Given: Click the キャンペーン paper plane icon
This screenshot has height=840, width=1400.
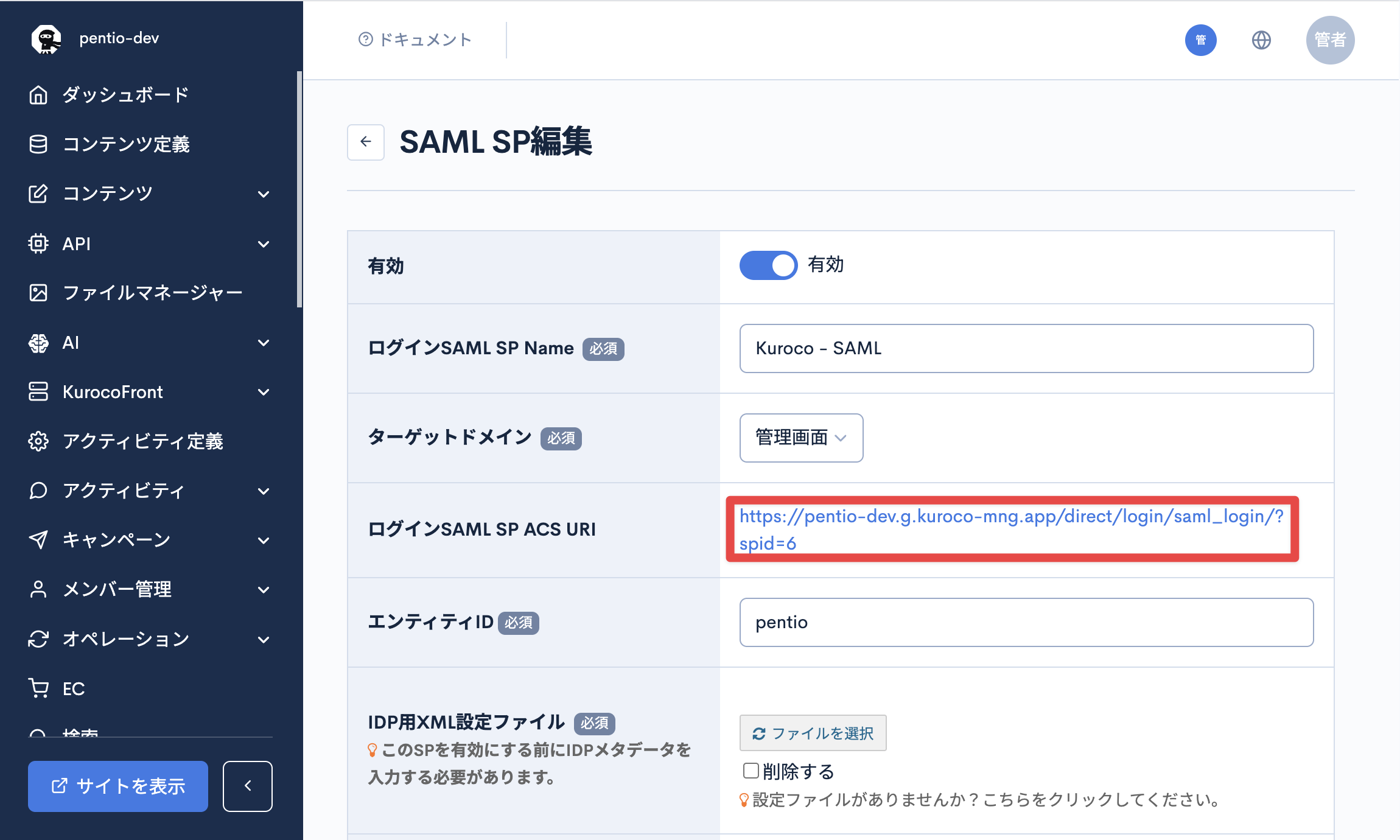Looking at the screenshot, I should tap(38, 540).
